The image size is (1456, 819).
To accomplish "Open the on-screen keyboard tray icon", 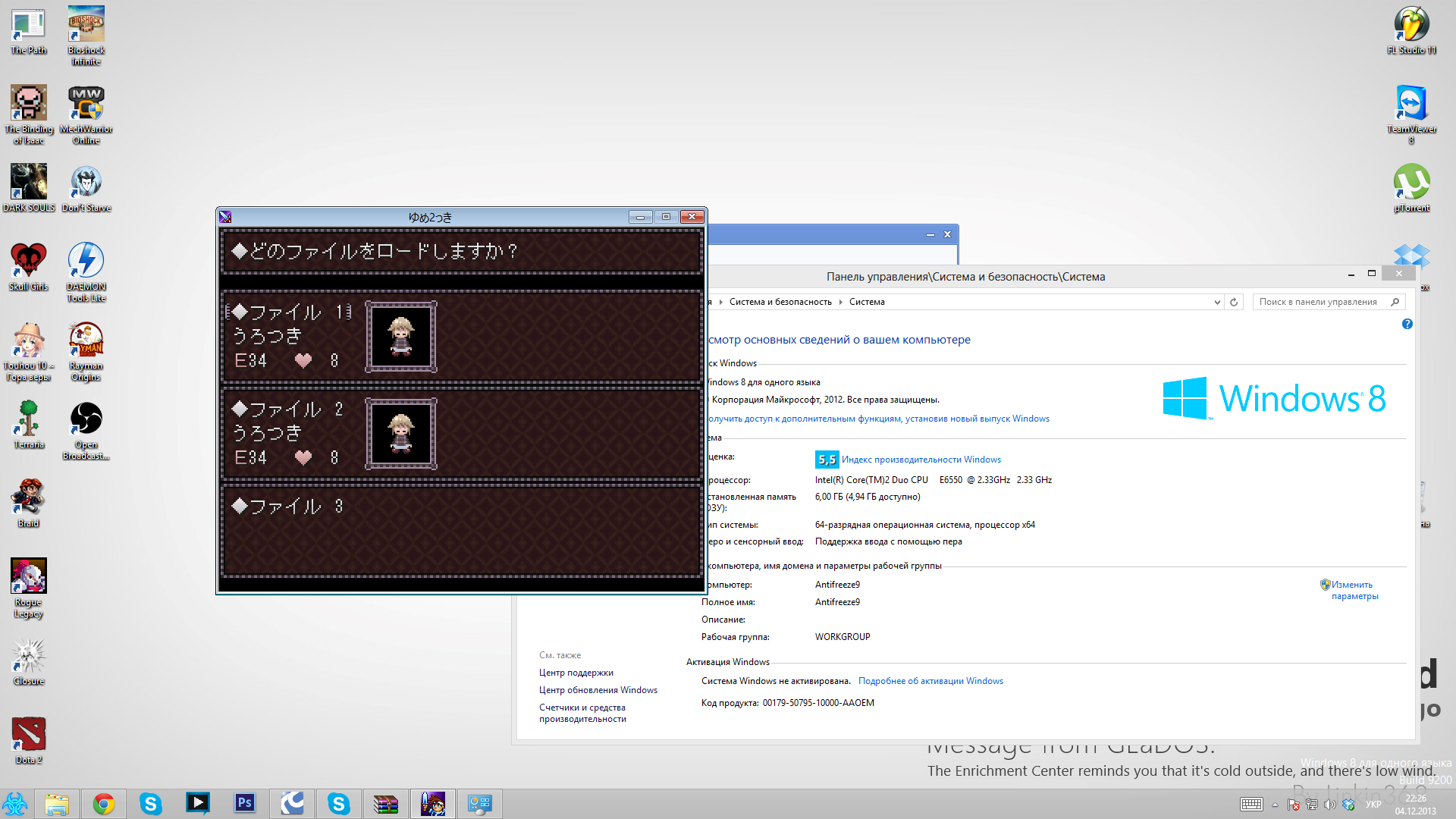I will (1251, 805).
